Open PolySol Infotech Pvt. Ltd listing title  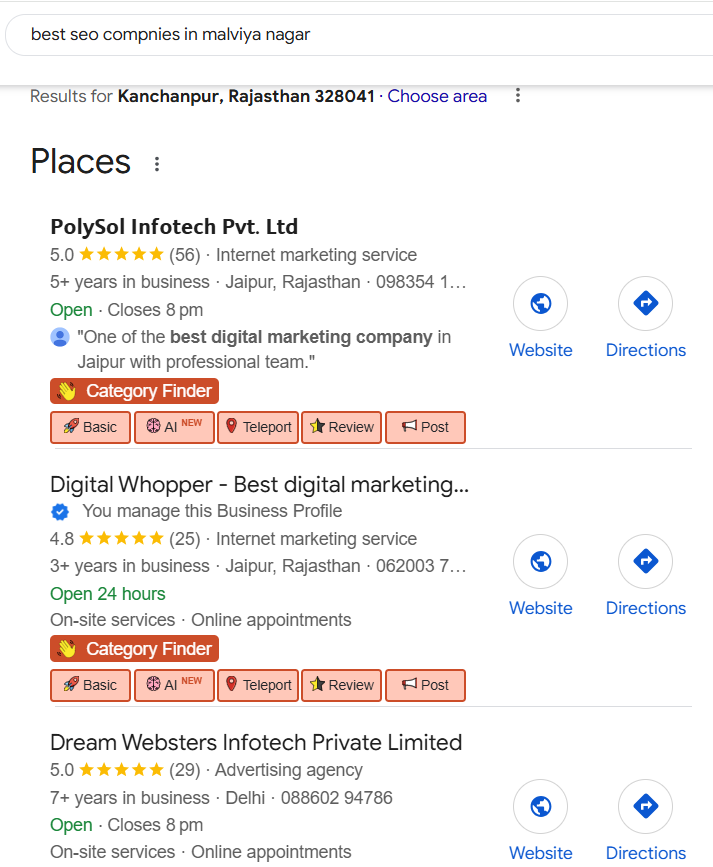[174, 227]
